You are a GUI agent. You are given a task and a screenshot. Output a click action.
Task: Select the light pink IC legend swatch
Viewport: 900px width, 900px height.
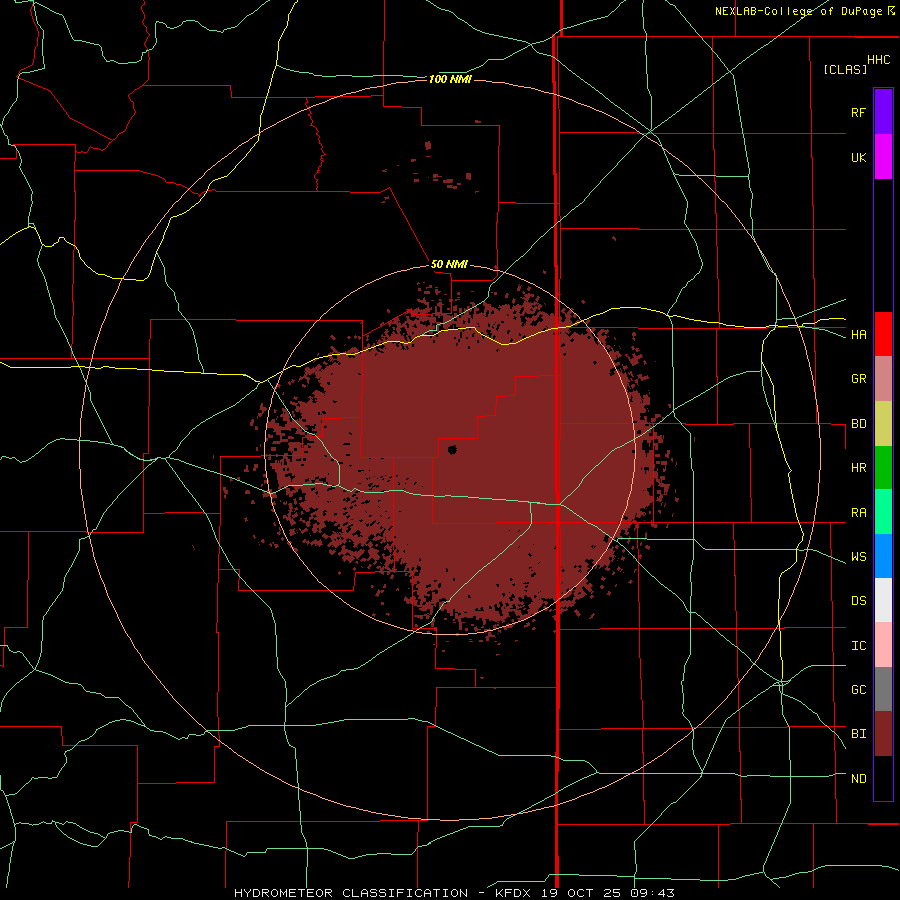[883, 645]
